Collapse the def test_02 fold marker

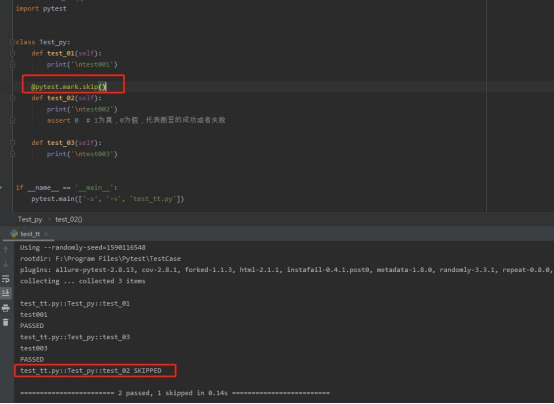(x=12, y=98)
